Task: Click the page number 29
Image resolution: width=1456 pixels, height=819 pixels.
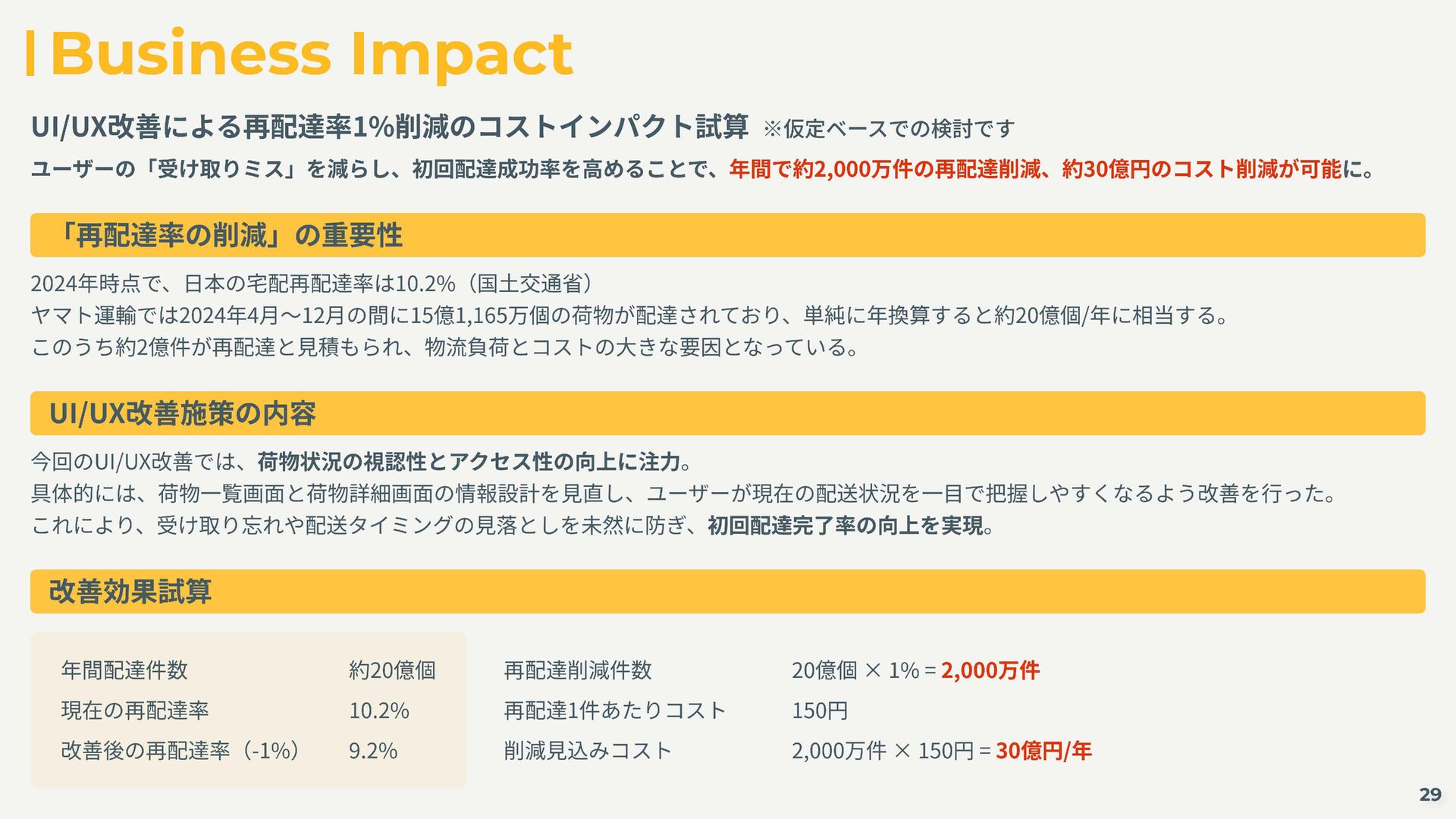Action: pos(1430,794)
